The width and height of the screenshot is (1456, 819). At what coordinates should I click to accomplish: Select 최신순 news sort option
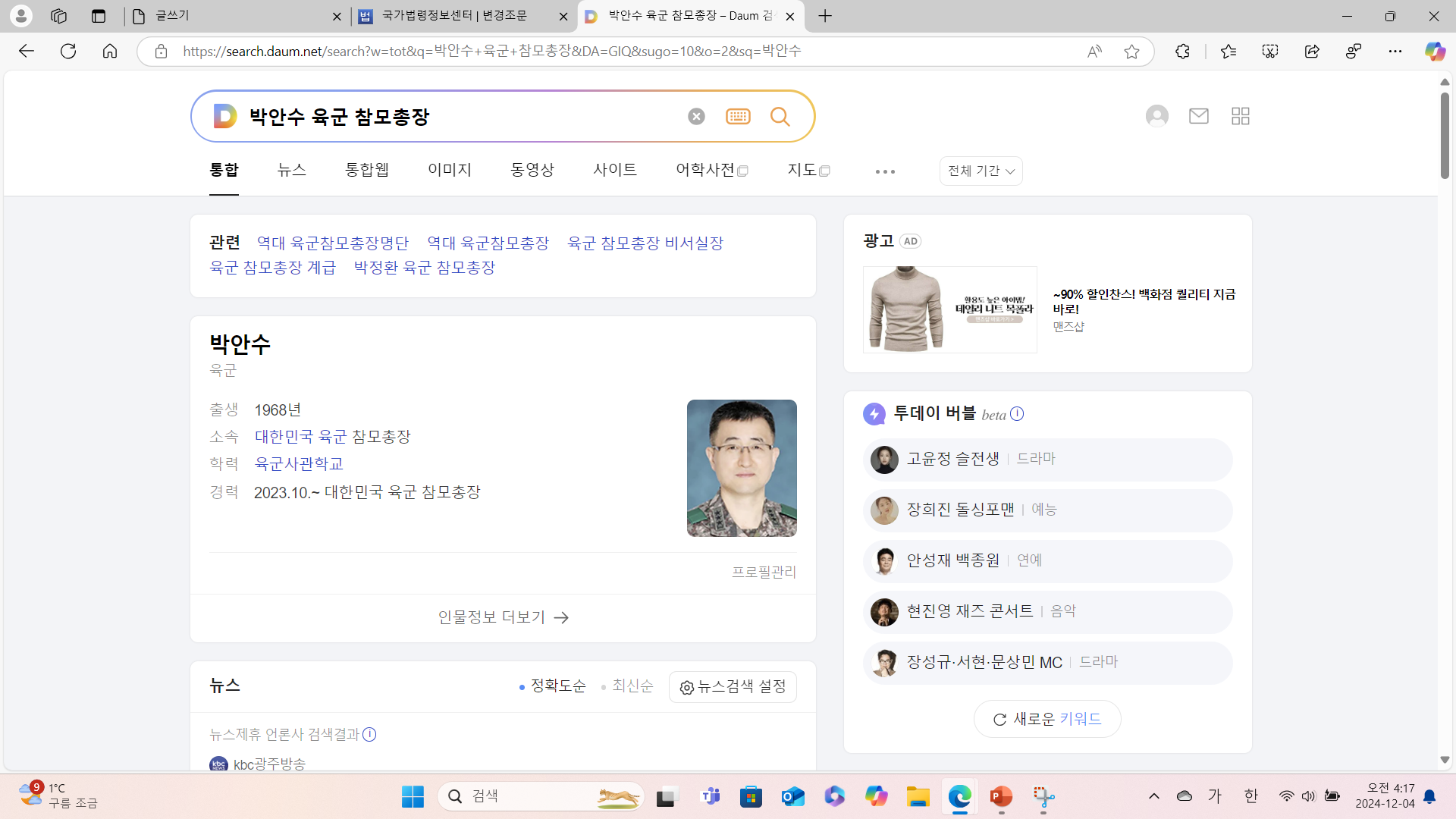point(628,686)
